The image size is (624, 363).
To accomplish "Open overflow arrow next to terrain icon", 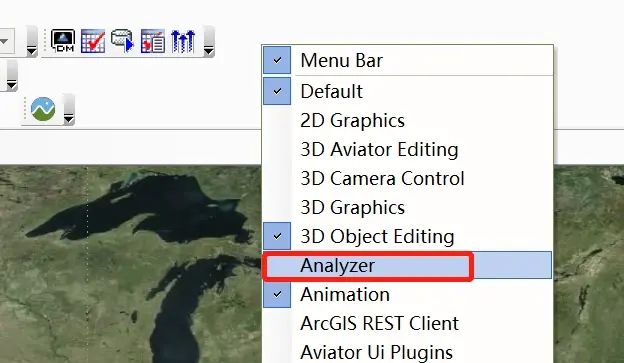I will pyautogui.click(x=69, y=109).
